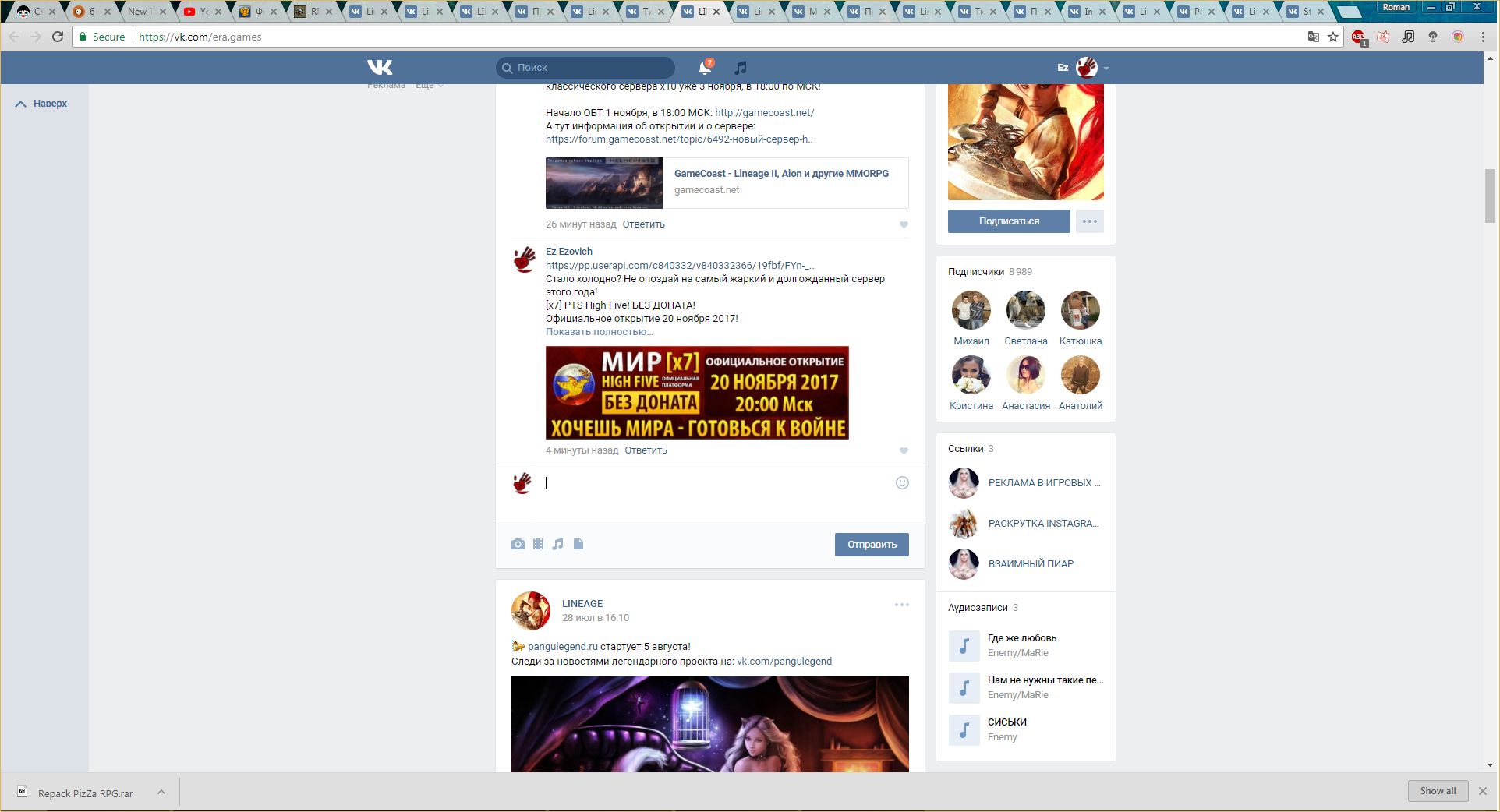Like the GameCoast comment posted 26 minutes ago
Viewport: 1500px width, 812px height.
point(904,224)
